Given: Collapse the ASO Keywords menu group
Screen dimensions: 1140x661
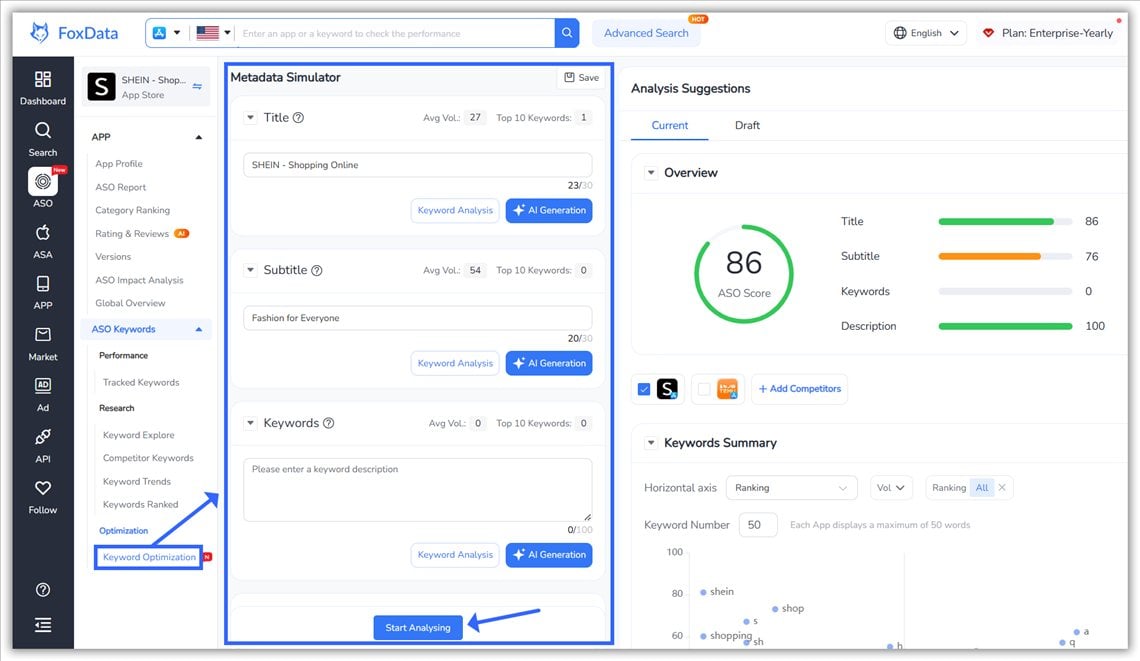Looking at the screenshot, I should pyautogui.click(x=198, y=329).
